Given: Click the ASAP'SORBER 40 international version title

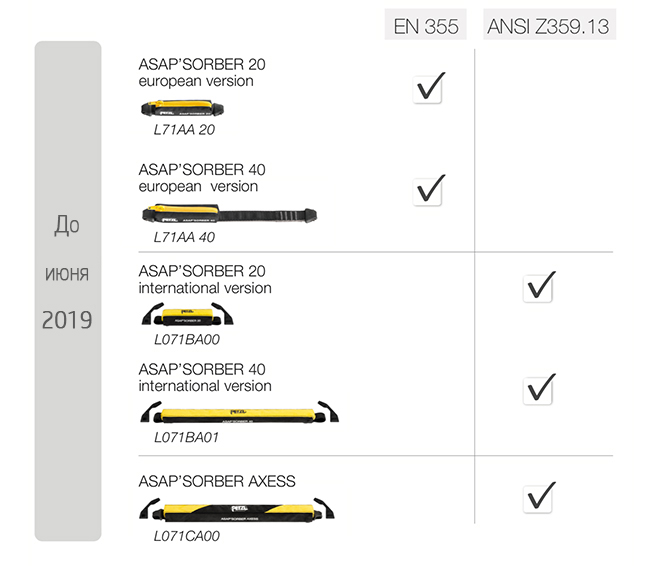Looking at the screenshot, I should [x=205, y=378].
